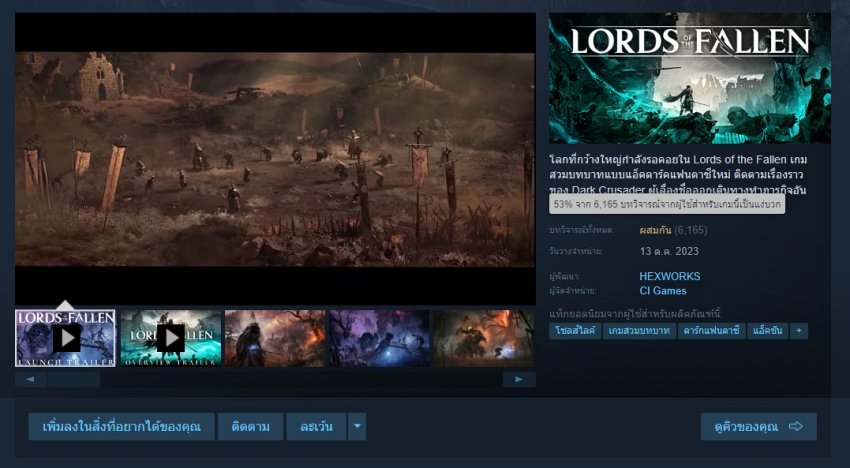Play the Overview Trailer thumbnail

coord(171,338)
